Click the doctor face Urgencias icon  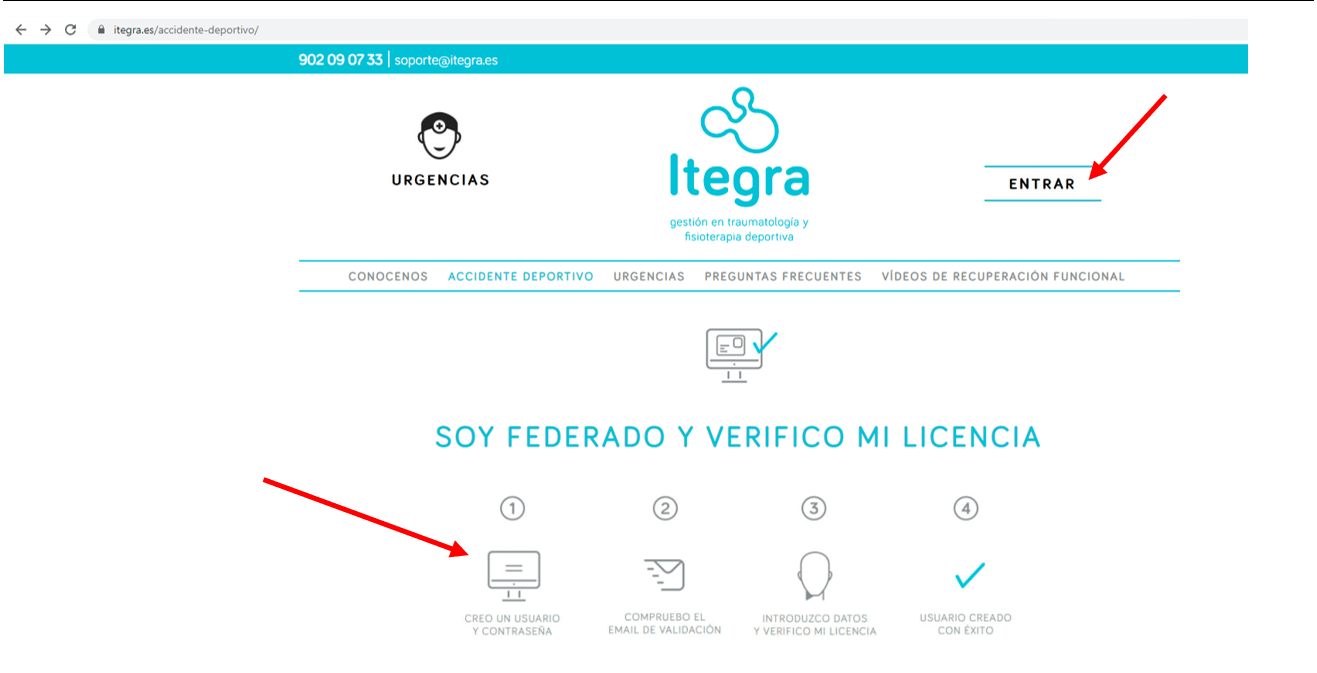[439, 135]
